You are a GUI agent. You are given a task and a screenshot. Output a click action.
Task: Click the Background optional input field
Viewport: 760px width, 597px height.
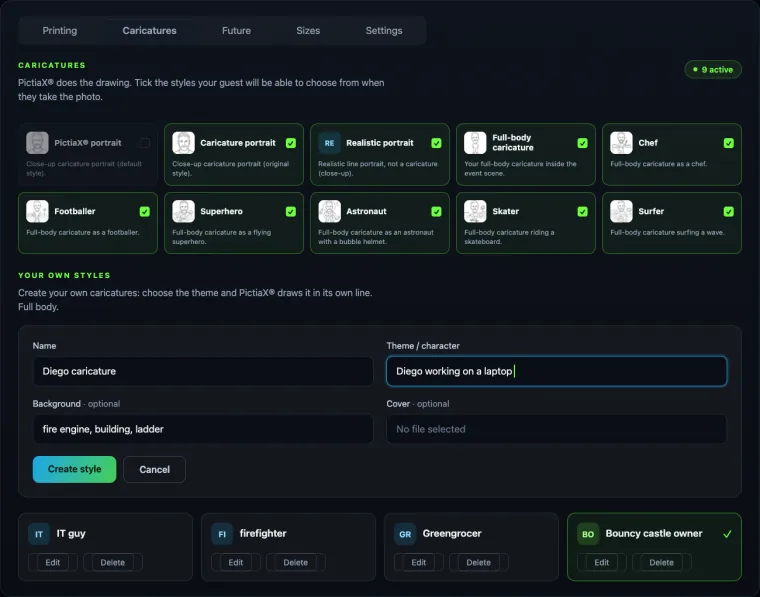click(203, 429)
